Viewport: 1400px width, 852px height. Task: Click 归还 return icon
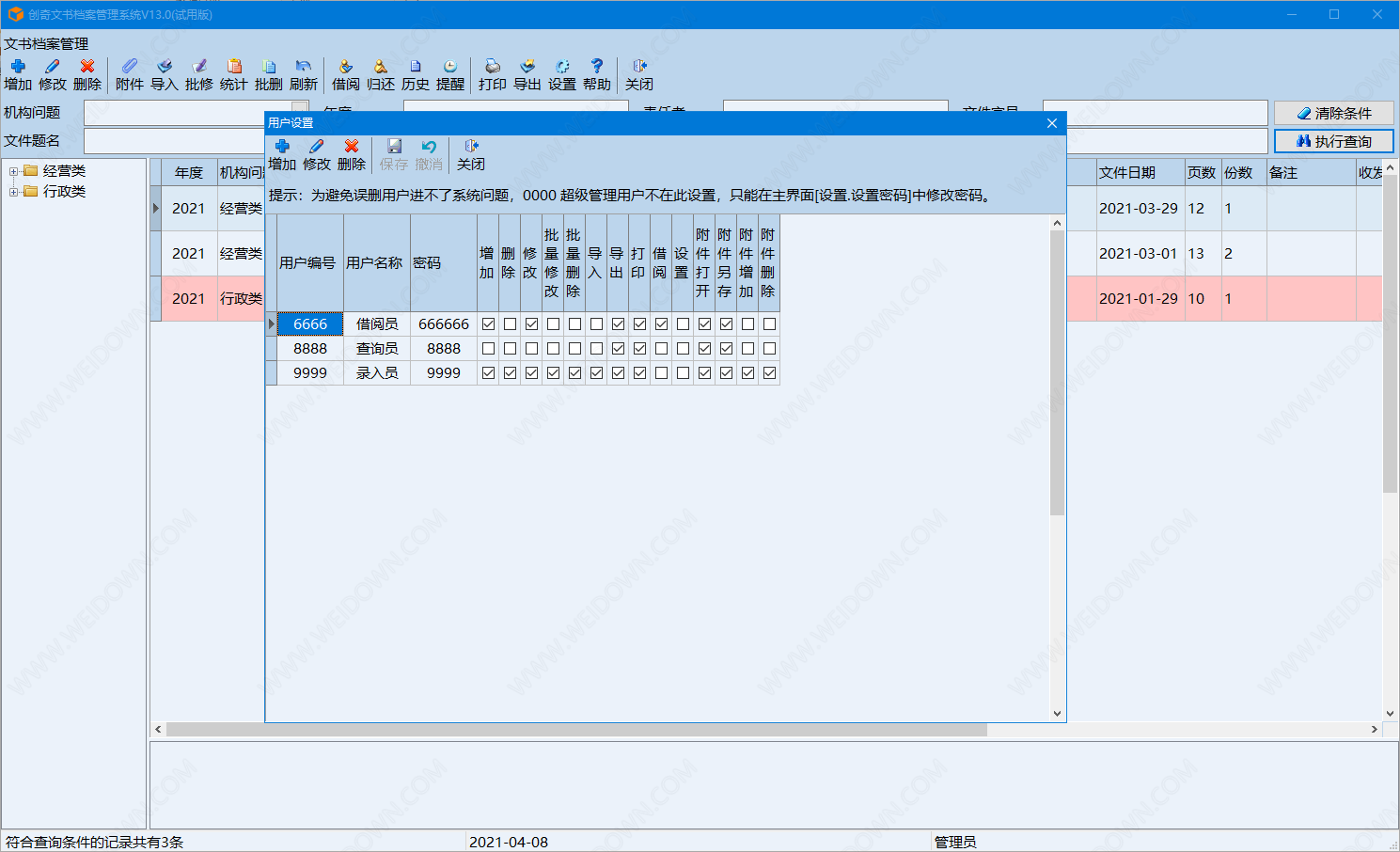point(381,74)
